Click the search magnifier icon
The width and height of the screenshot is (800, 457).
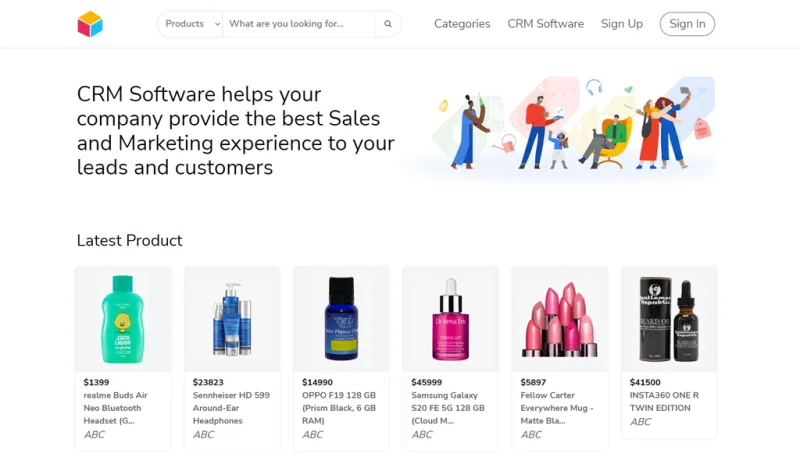(x=388, y=24)
